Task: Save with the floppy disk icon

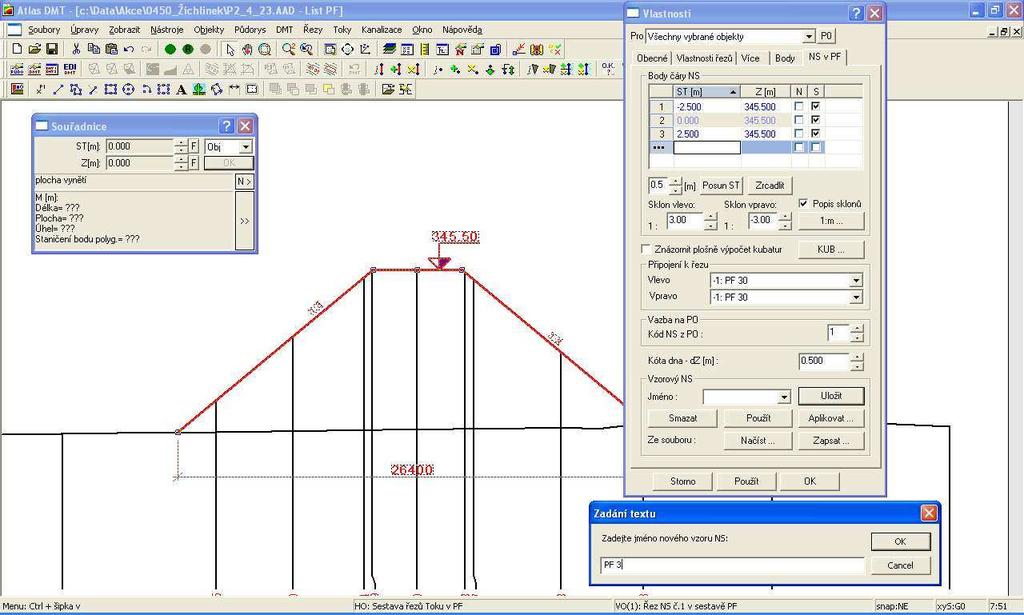Action: [x=52, y=49]
